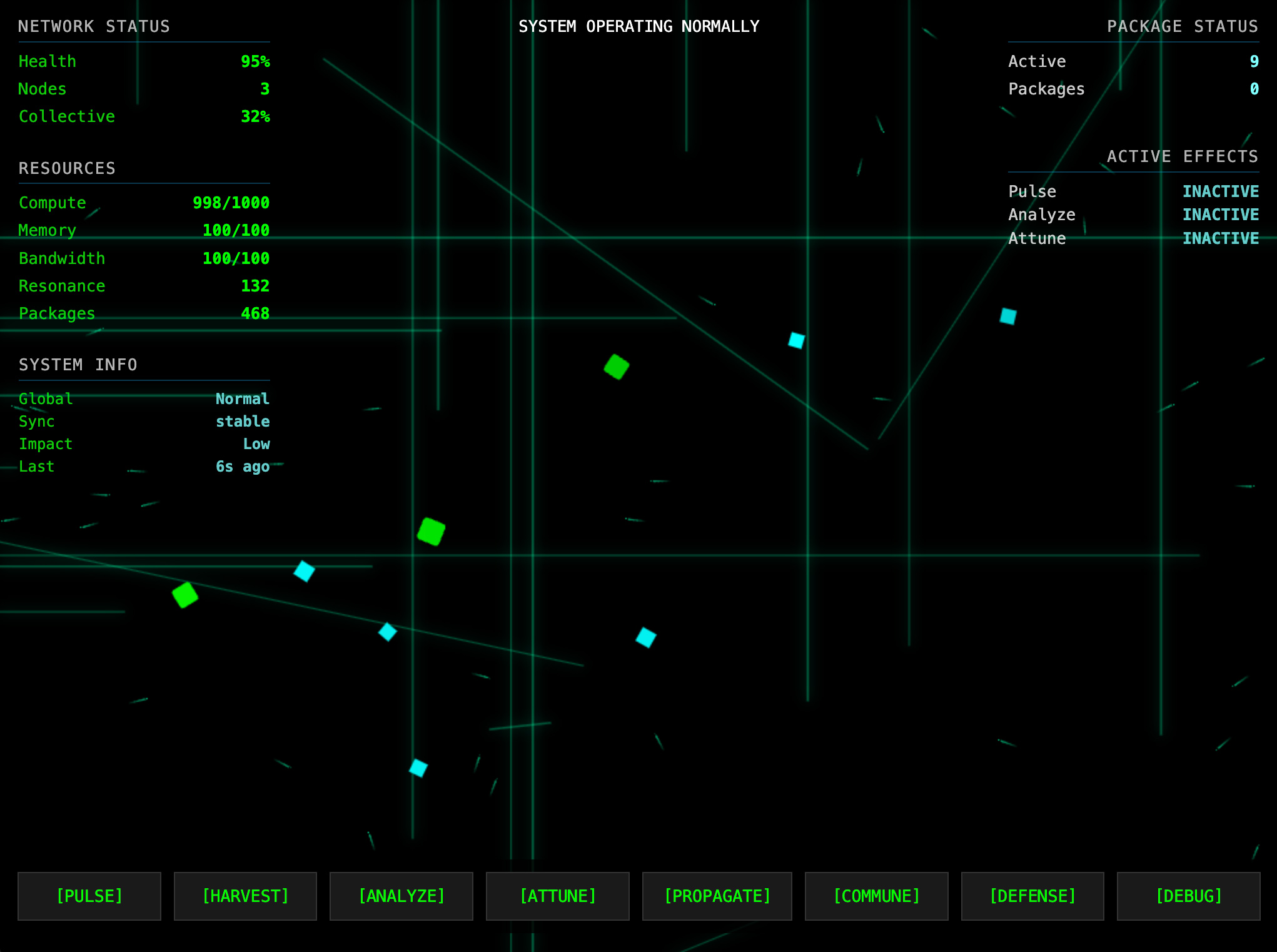This screenshot has height=952, width=1277.
Task: Click the [HARVEST] action button
Action: (245, 896)
